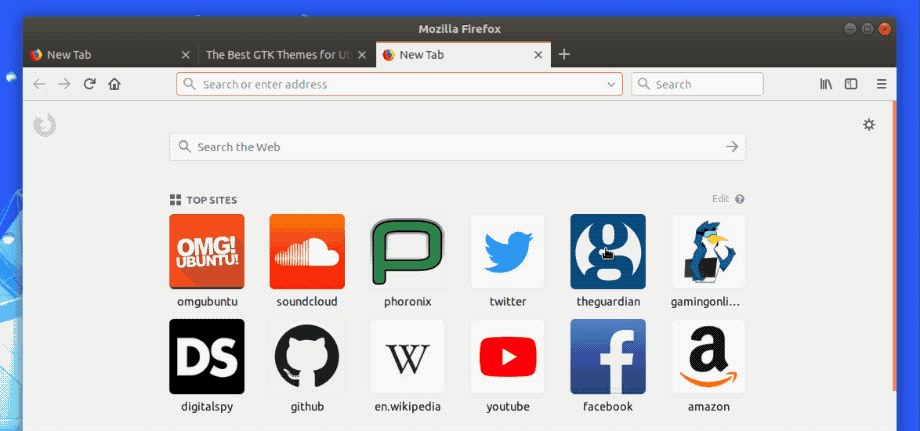The height and width of the screenshot is (431, 920).
Task: Open the twitter tile
Action: (x=508, y=252)
